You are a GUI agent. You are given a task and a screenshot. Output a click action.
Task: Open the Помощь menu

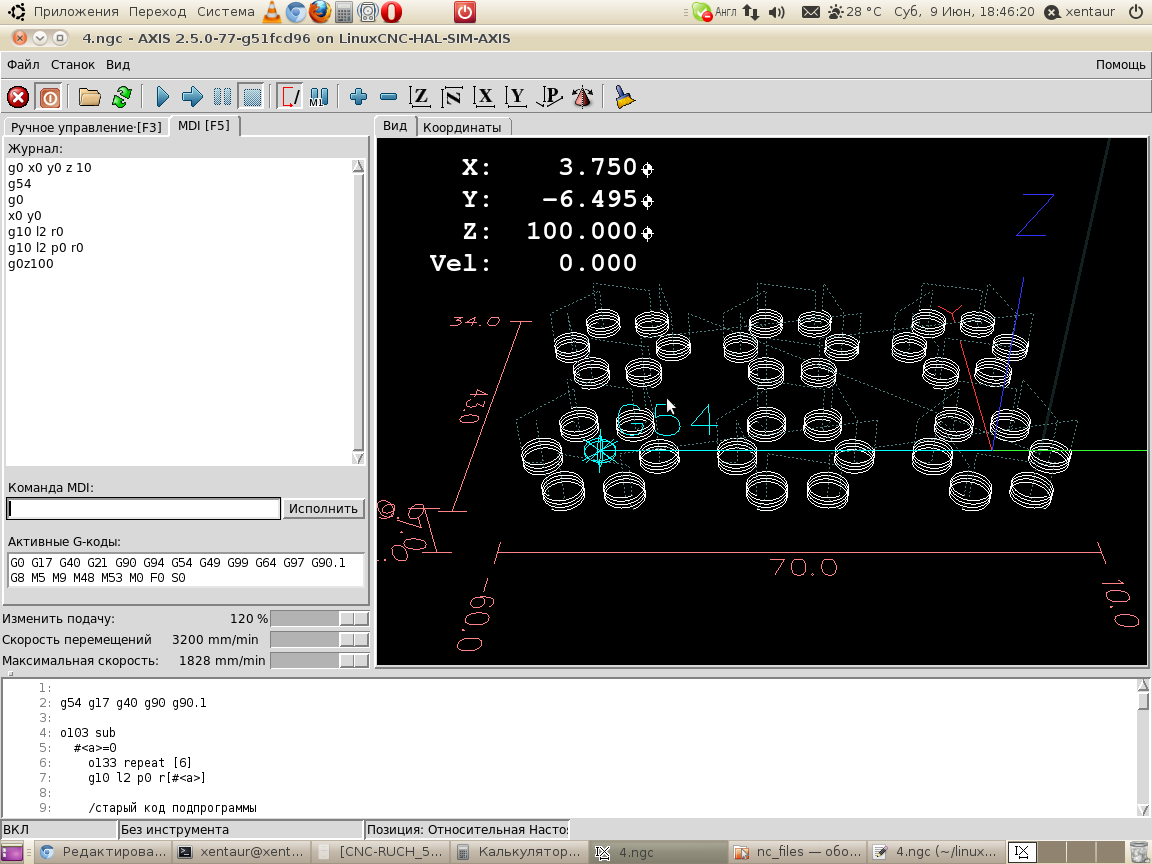(1120, 64)
